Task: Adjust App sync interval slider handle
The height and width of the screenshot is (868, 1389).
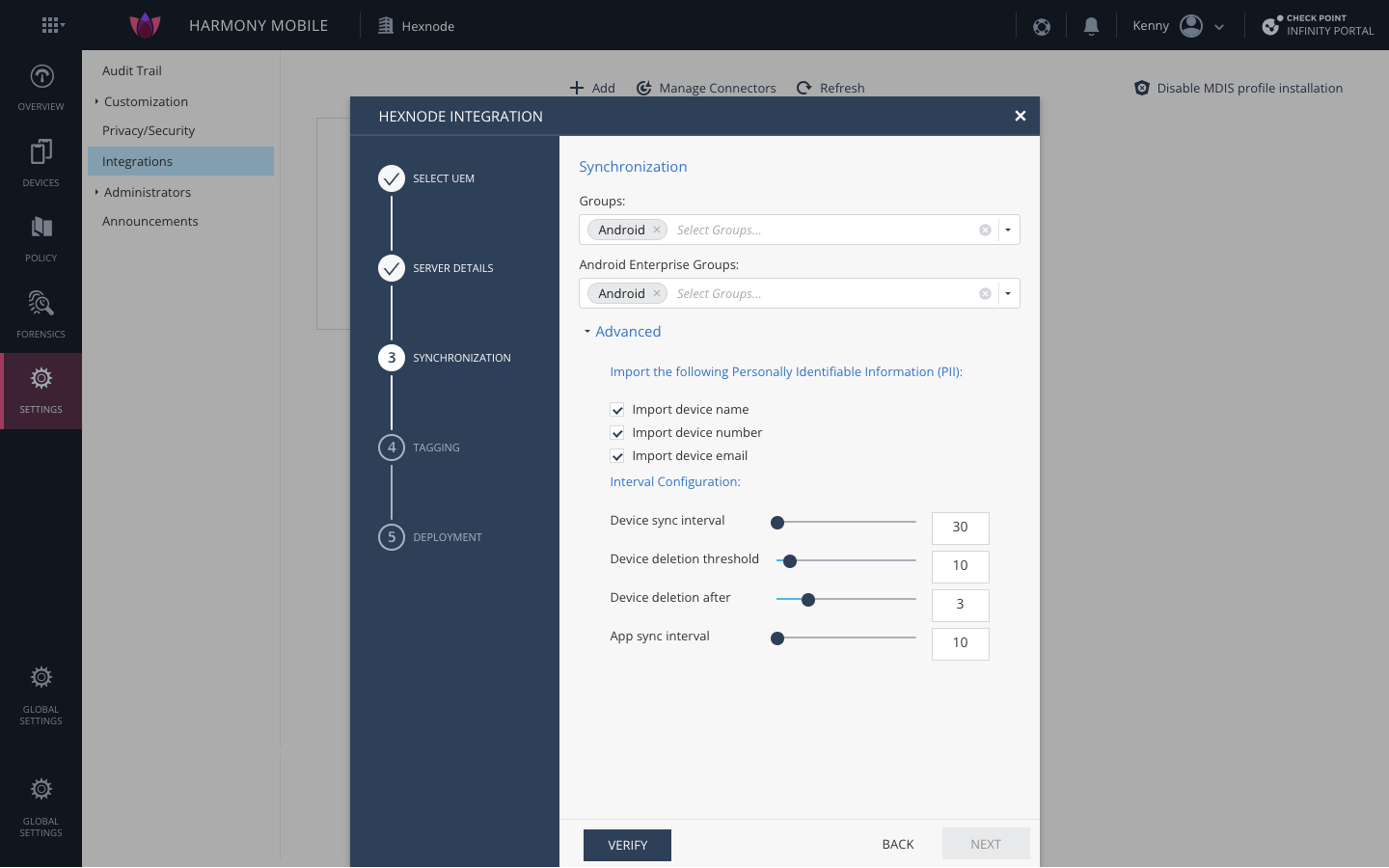Action: (x=777, y=638)
